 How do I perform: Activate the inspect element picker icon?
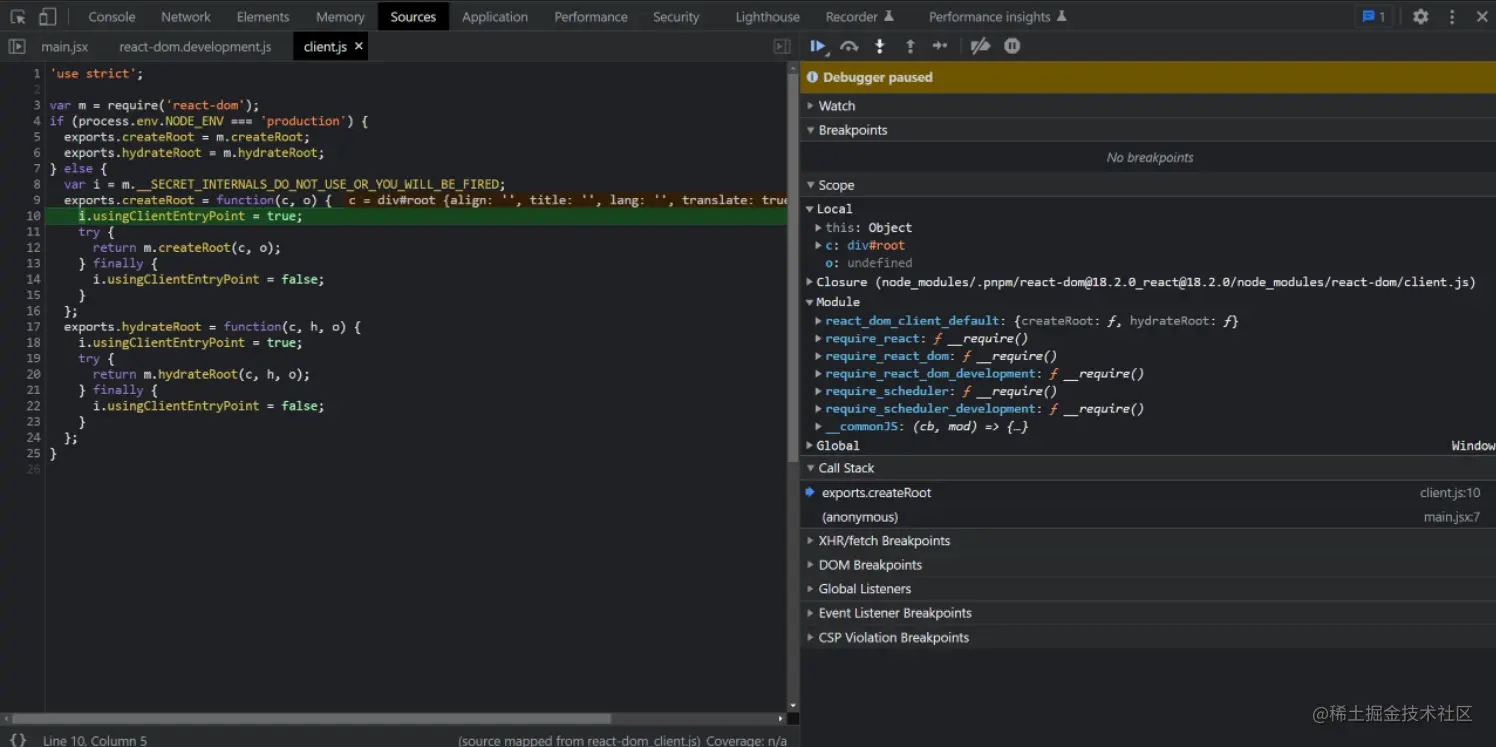click(x=18, y=17)
